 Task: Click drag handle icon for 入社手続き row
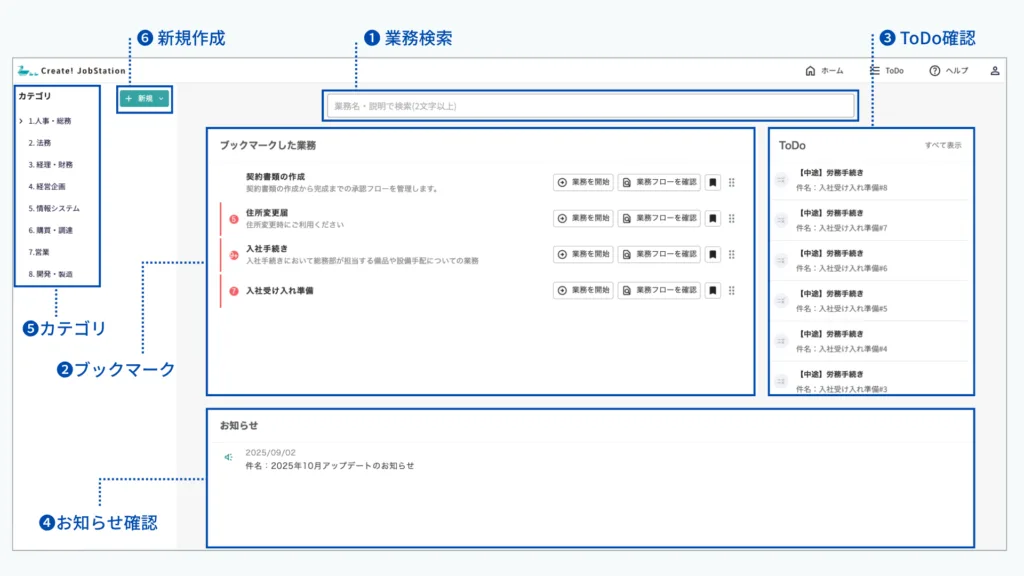(x=732, y=254)
